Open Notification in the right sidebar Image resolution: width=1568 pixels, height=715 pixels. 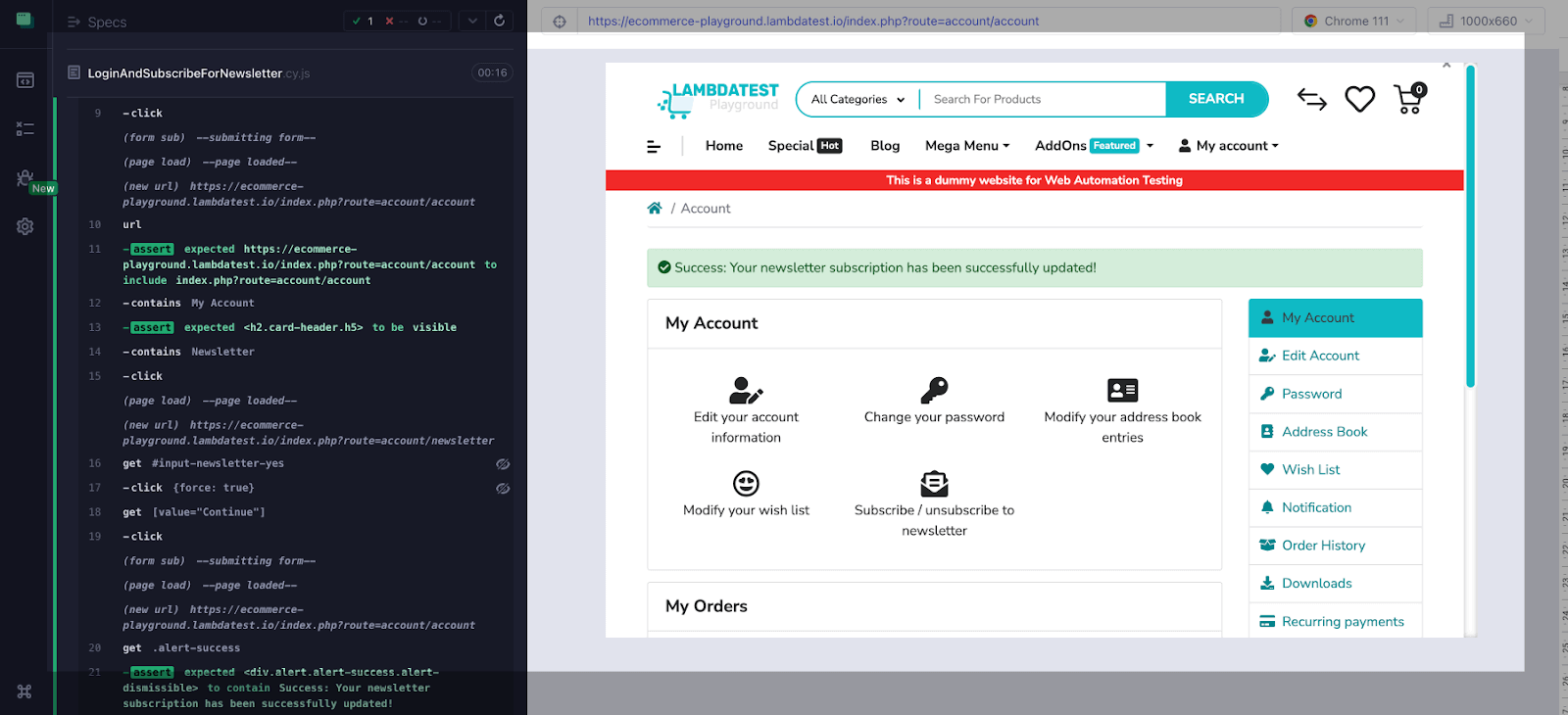1335,507
